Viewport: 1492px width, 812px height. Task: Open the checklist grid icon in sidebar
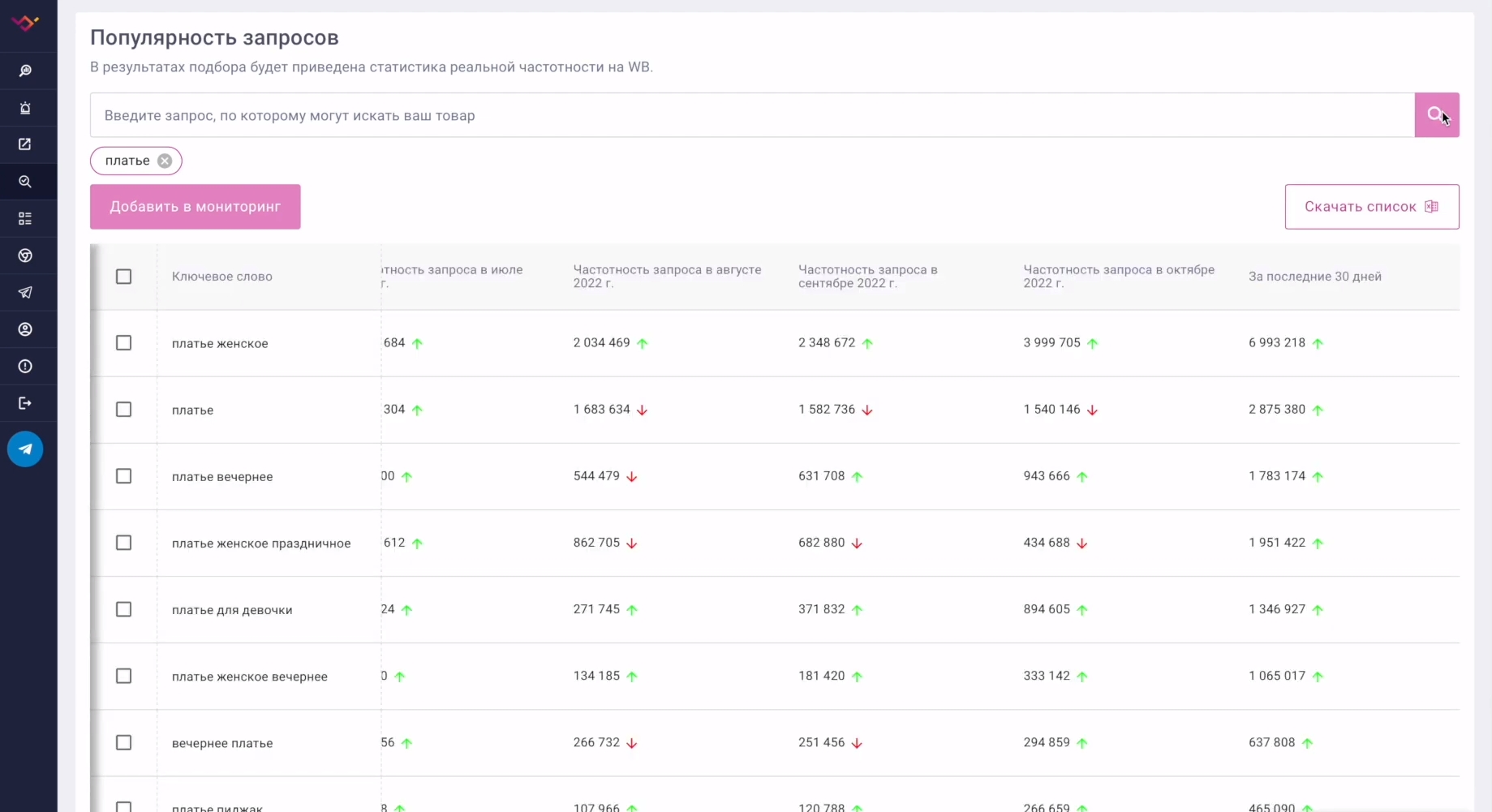(x=25, y=218)
